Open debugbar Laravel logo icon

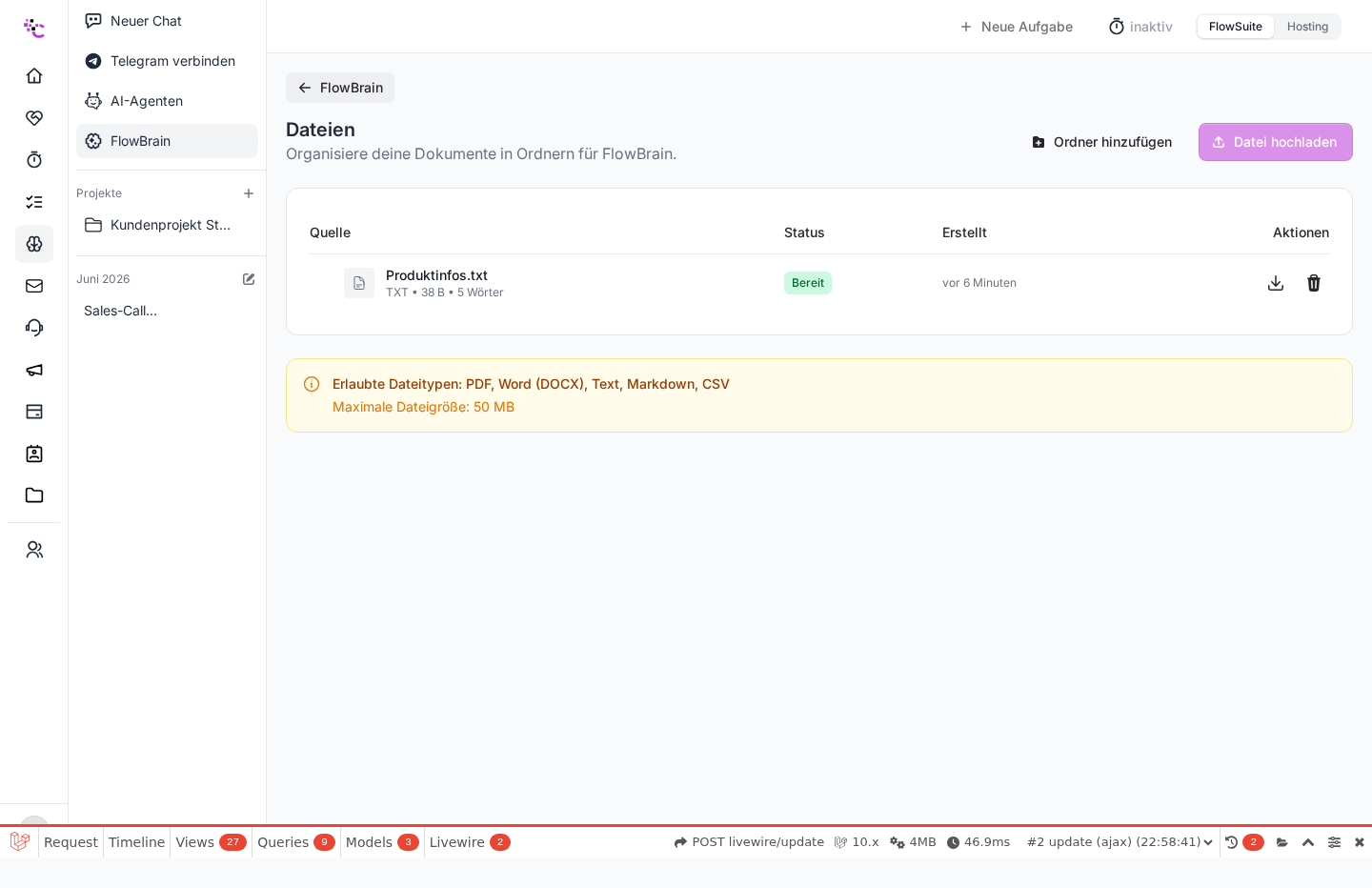[x=20, y=842]
